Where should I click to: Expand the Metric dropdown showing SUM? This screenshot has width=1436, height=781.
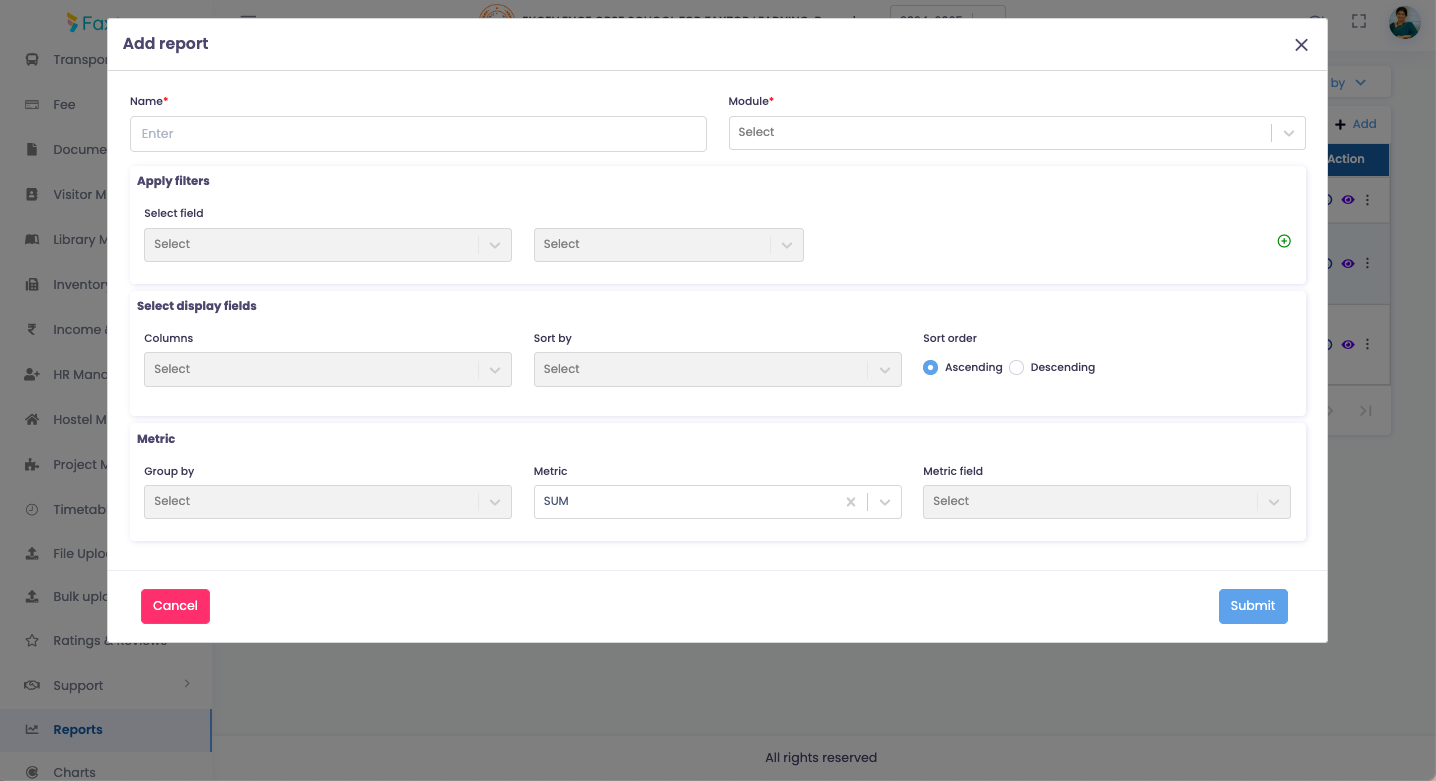tap(885, 502)
